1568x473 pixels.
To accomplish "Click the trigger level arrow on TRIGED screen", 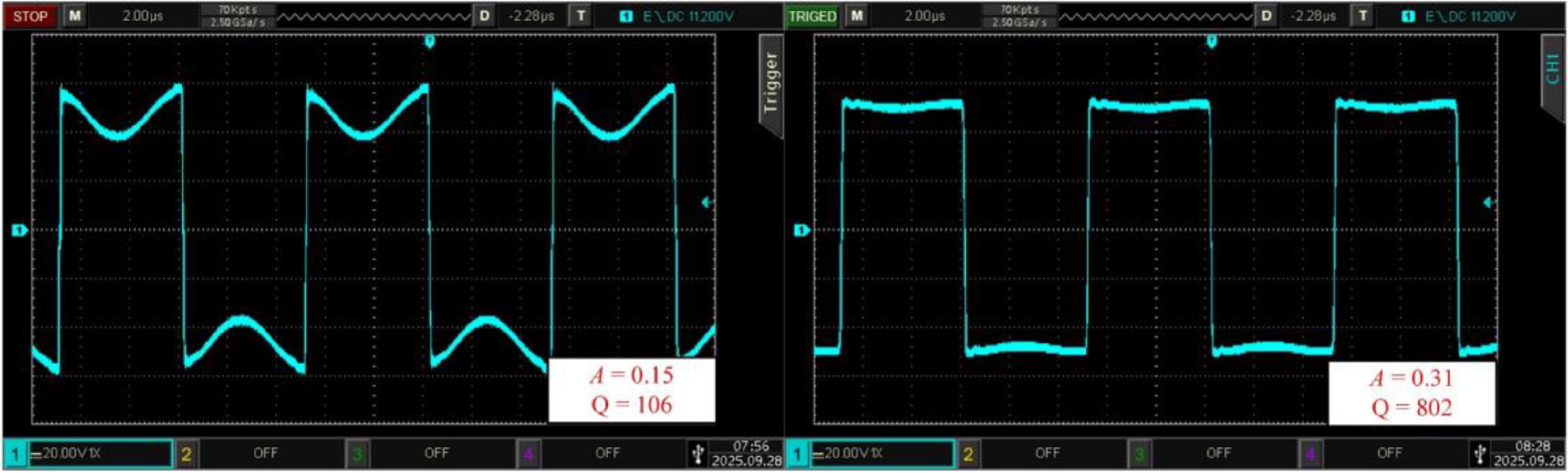I will point(1489,202).
